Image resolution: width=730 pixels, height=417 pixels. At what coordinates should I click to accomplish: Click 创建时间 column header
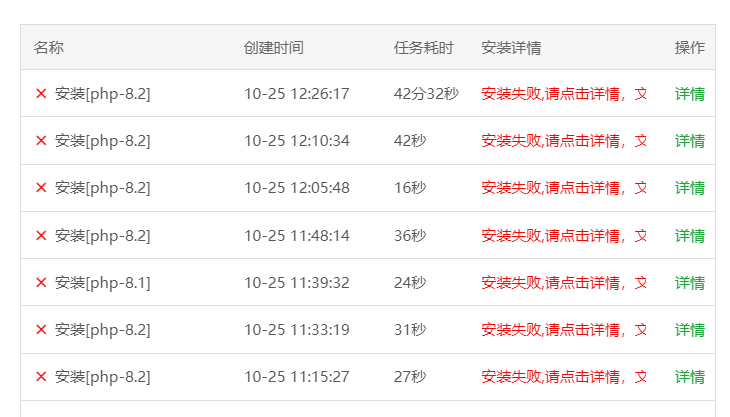coord(274,47)
